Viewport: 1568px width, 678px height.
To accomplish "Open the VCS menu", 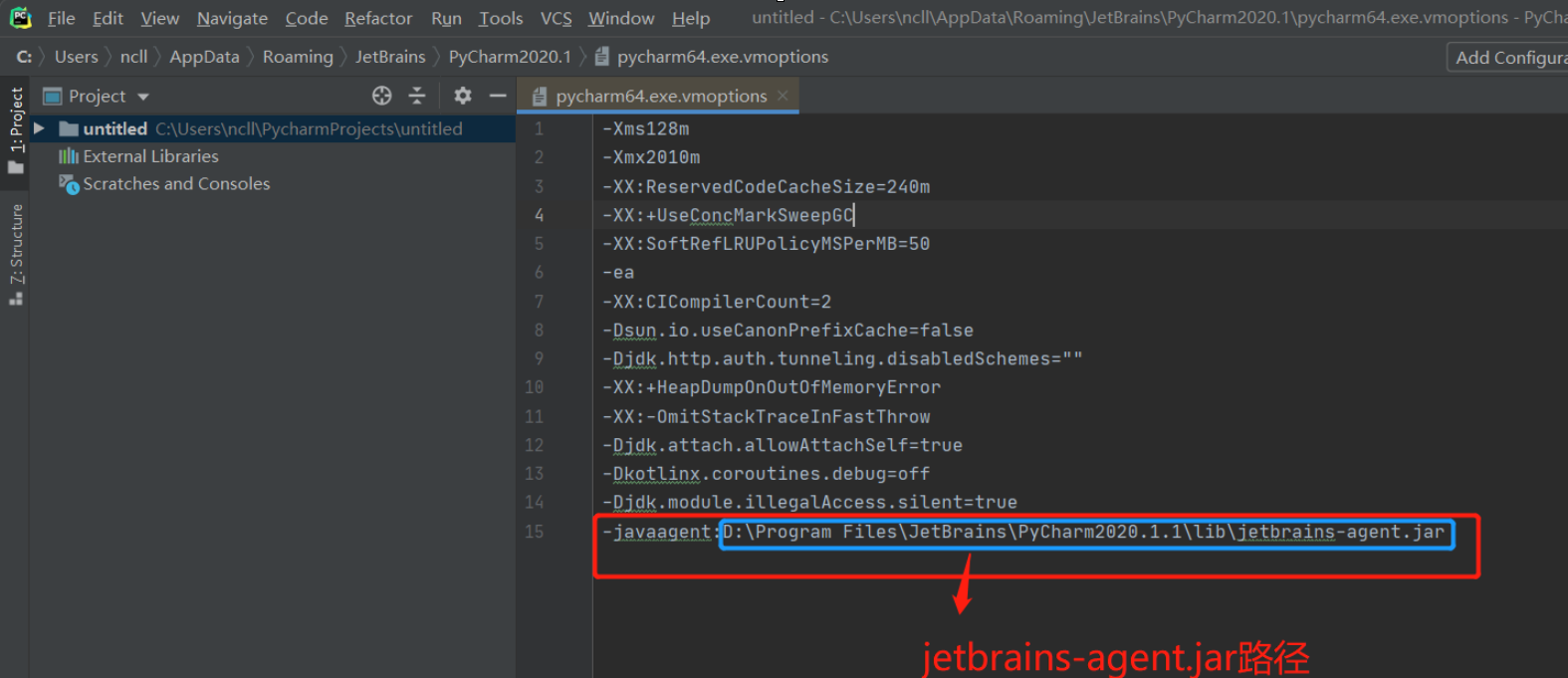I will (556, 18).
